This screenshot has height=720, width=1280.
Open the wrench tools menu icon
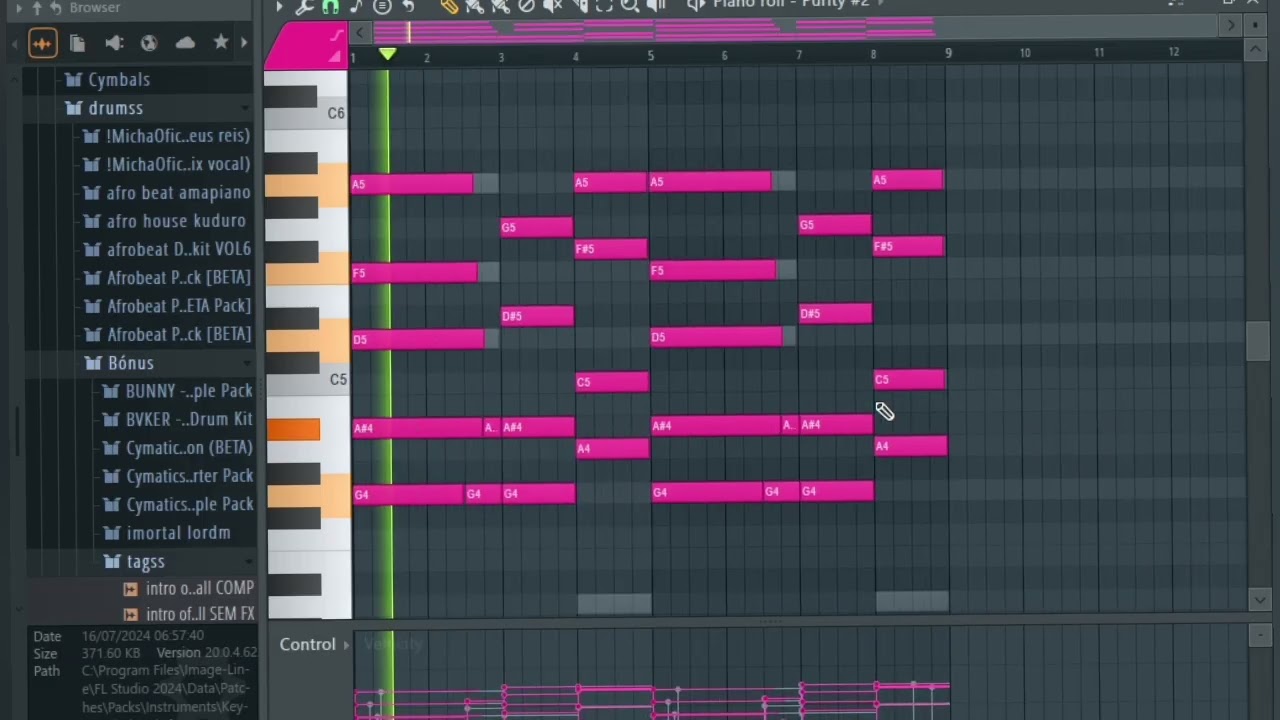tap(305, 6)
